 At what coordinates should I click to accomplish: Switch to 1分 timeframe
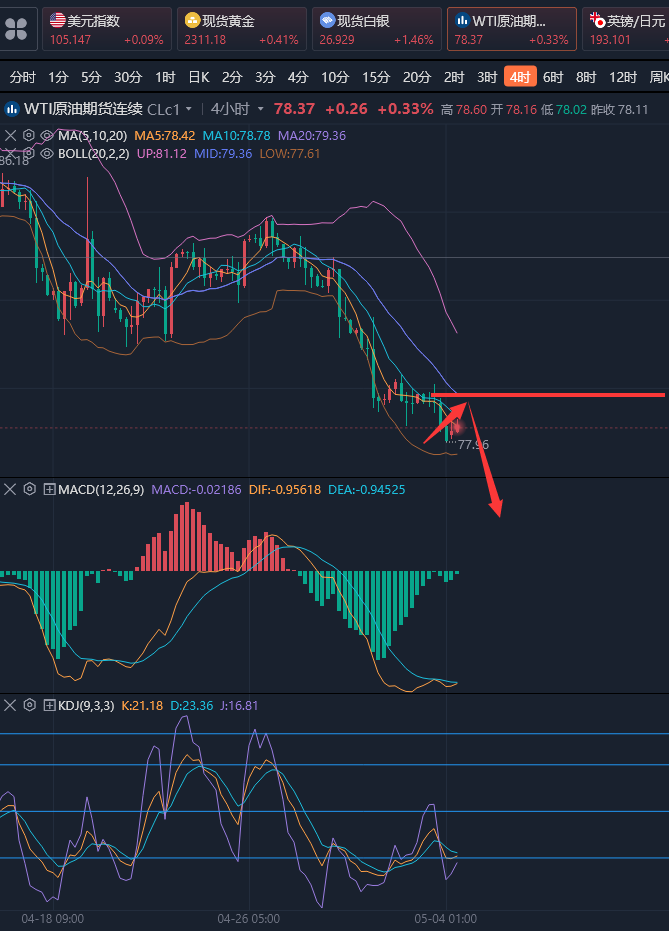pyautogui.click(x=58, y=77)
